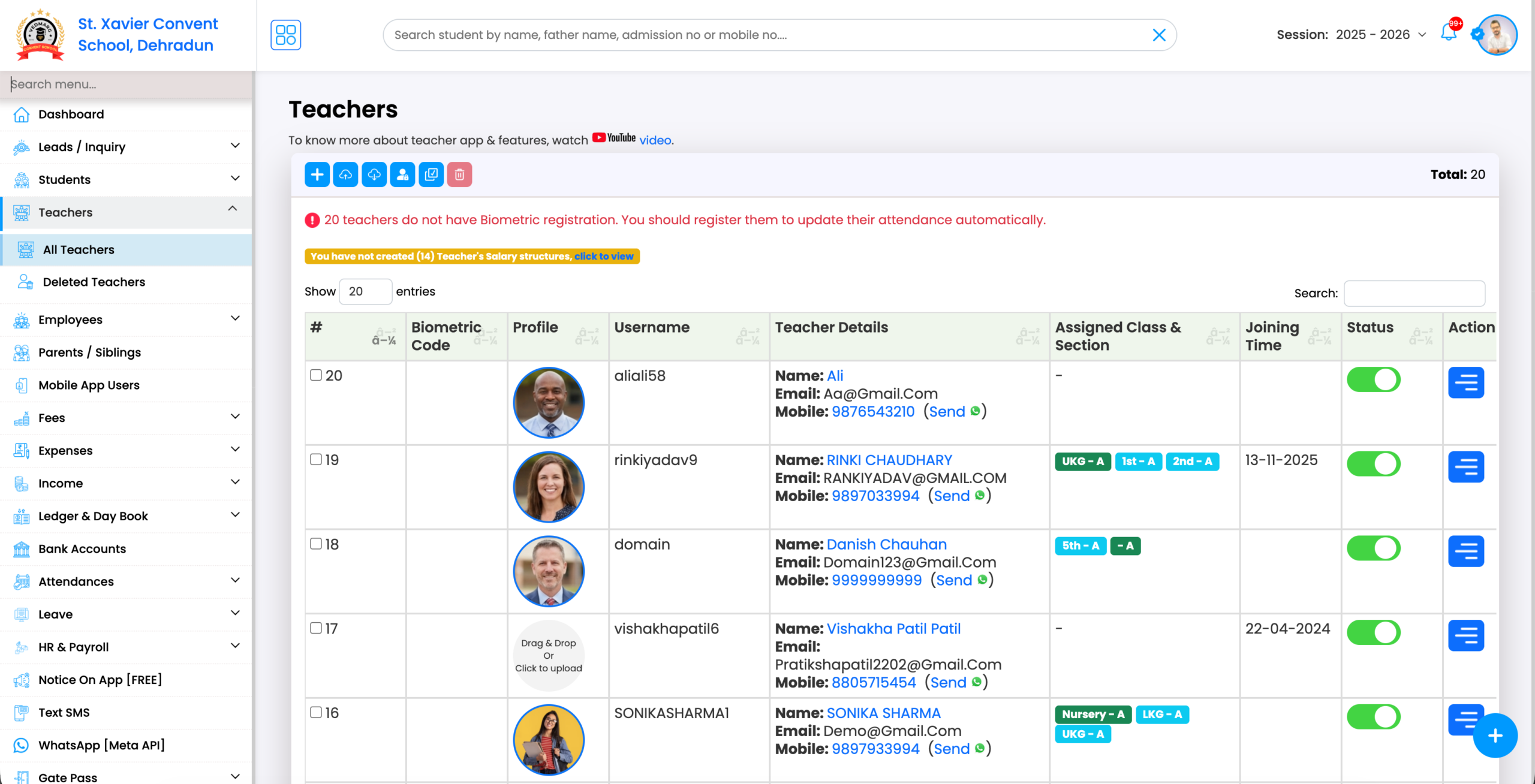Image resolution: width=1535 pixels, height=784 pixels.
Task: Open the notifications bell icon
Action: click(1449, 35)
